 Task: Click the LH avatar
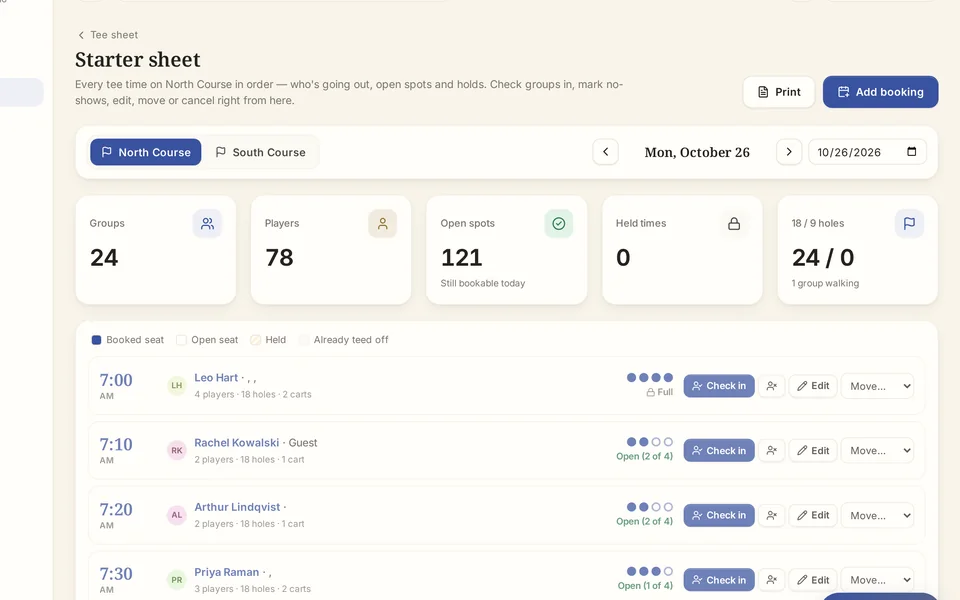[176, 386]
